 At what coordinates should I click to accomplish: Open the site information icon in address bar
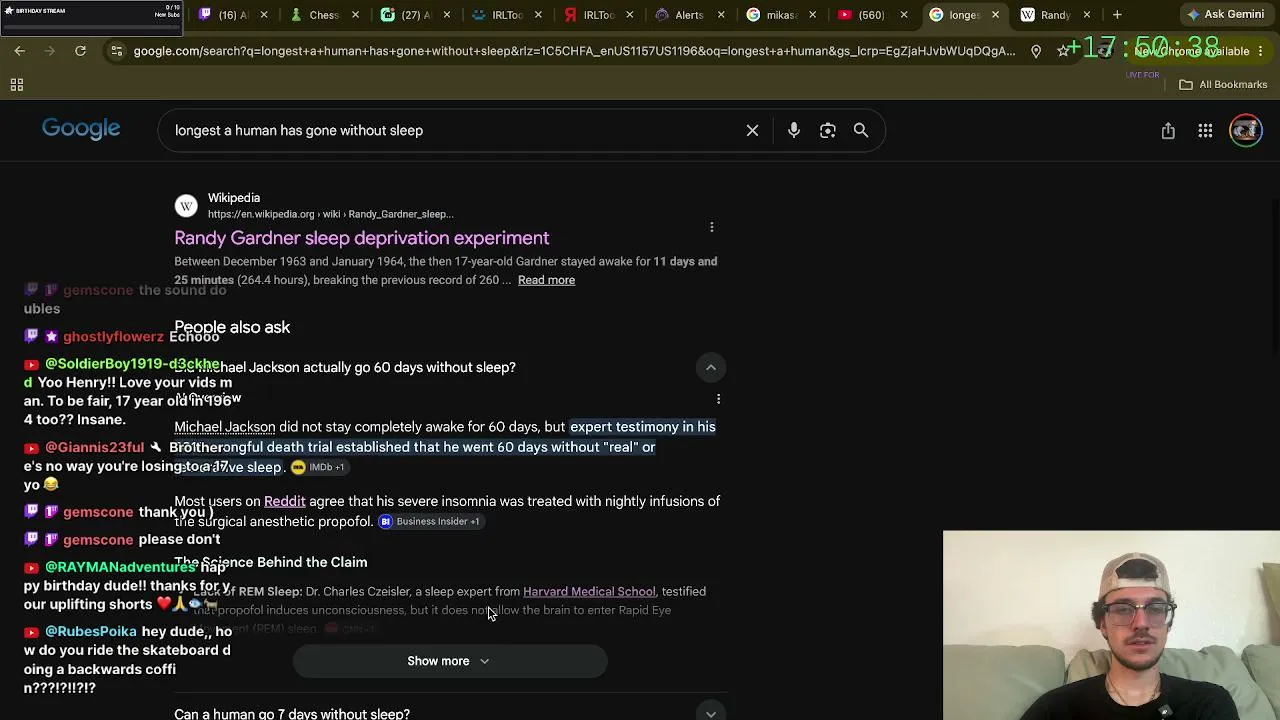coord(116,51)
